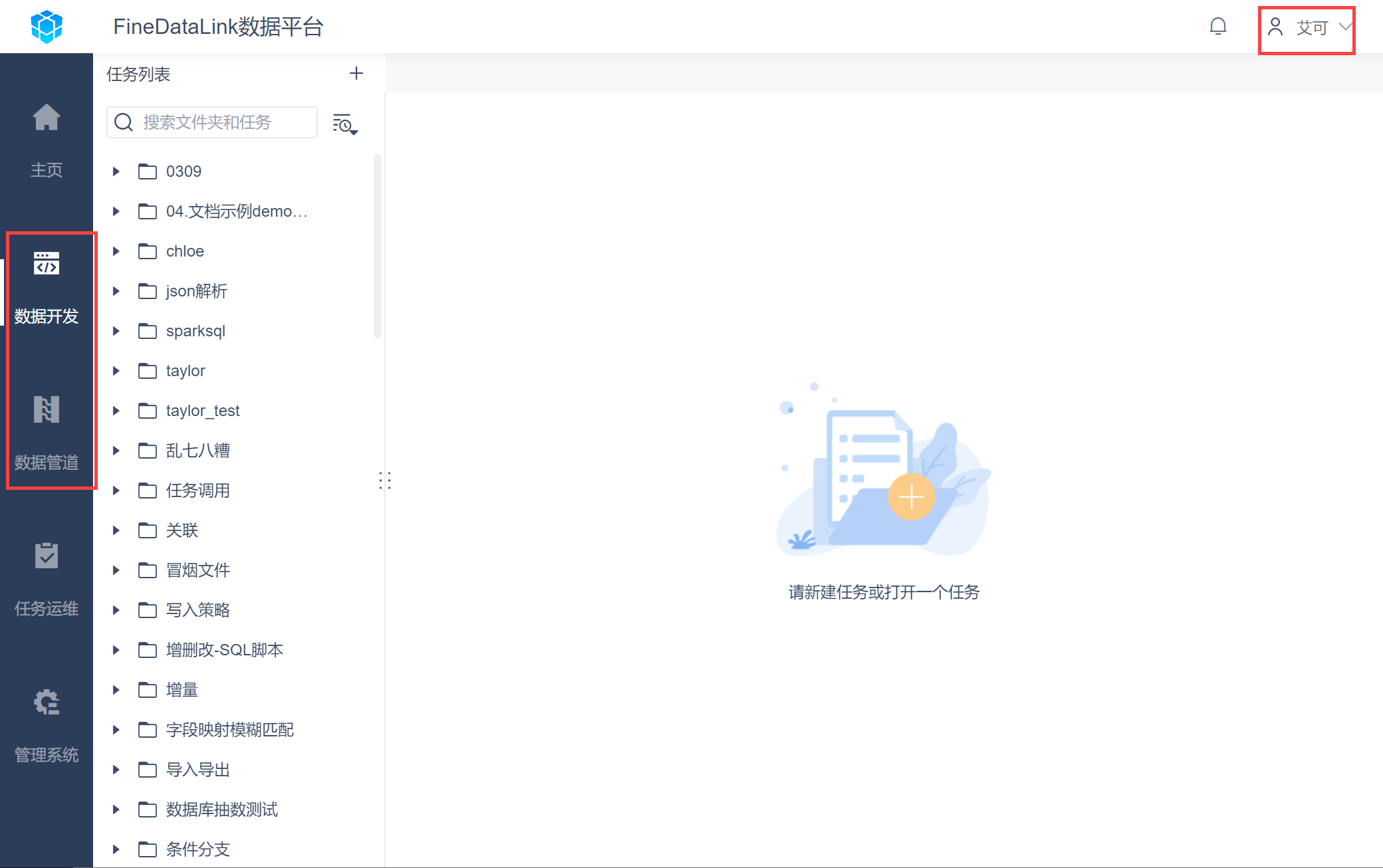This screenshot has height=868, width=1383.
Task: Expand the chloe folder arrow
Action: click(x=116, y=251)
